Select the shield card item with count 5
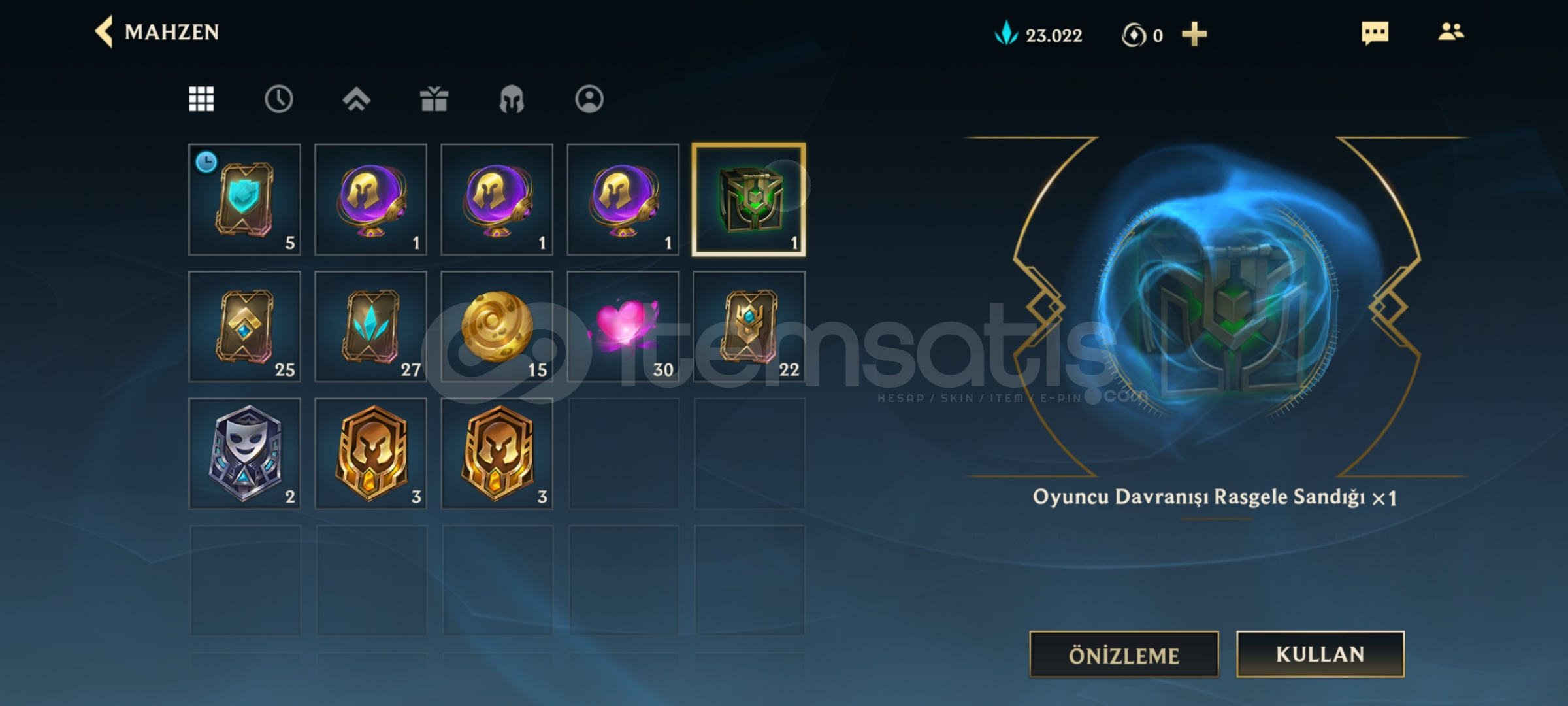The width and height of the screenshot is (1568, 706). [245, 200]
